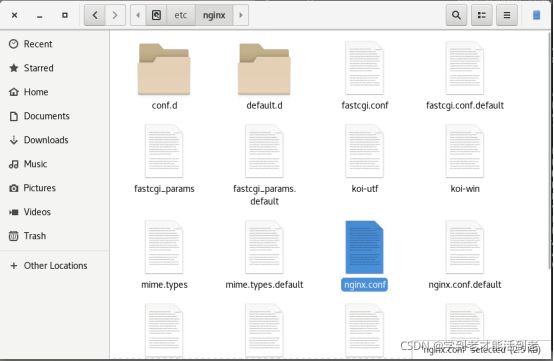The image size is (554, 361).
Task: Select the nginx path segment
Action: [214, 15]
